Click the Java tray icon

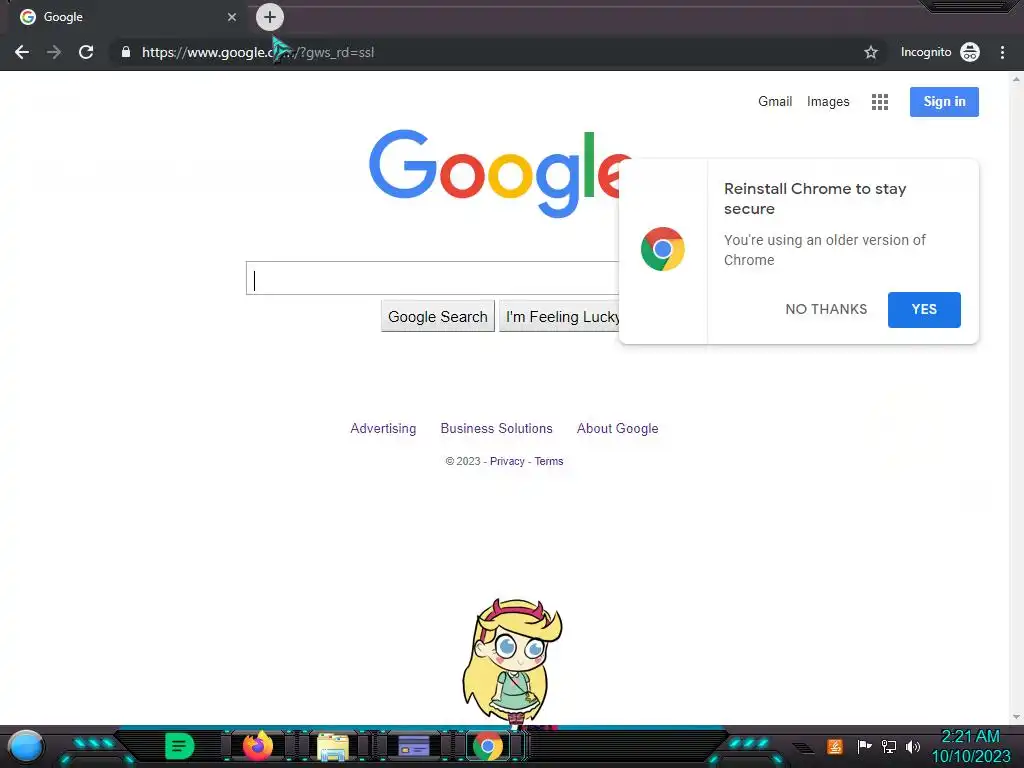click(835, 746)
